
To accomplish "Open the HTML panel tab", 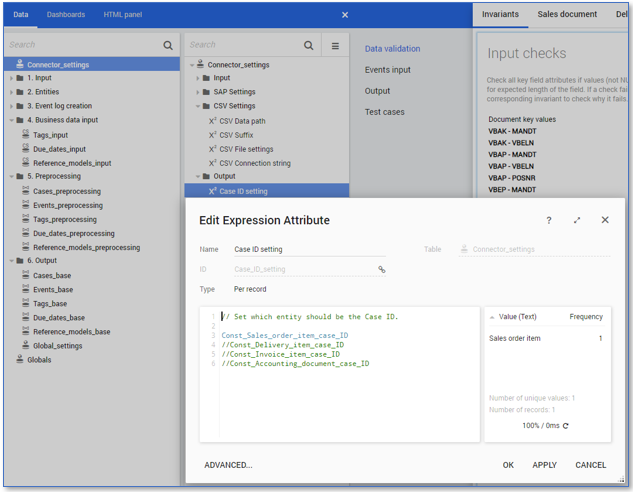I will tap(123, 15).
